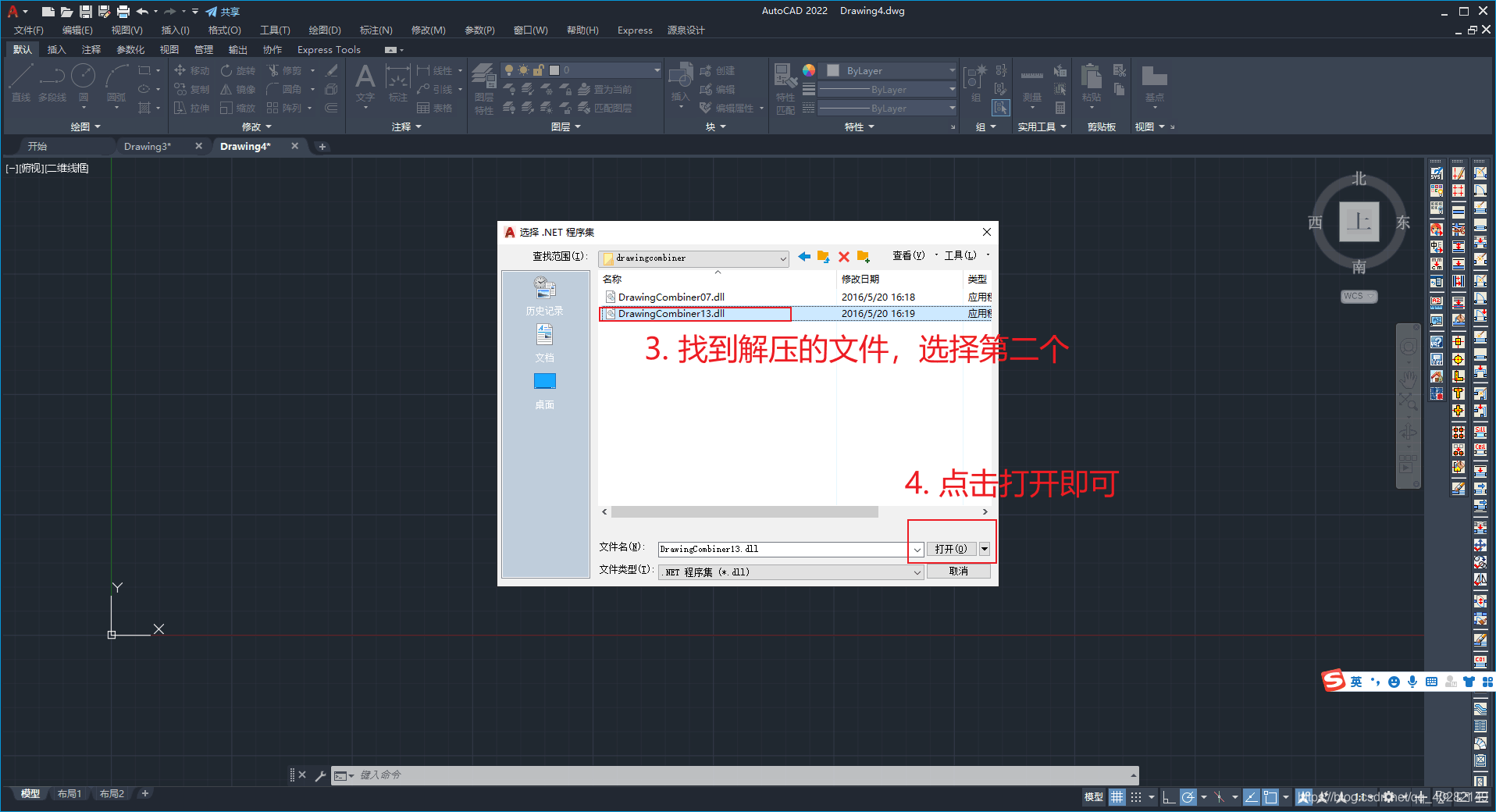Click the Open folder icon in quick access toolbar
Viewport: 1496px width, 812px height.
pyautogui.click(x=67, y=11)
